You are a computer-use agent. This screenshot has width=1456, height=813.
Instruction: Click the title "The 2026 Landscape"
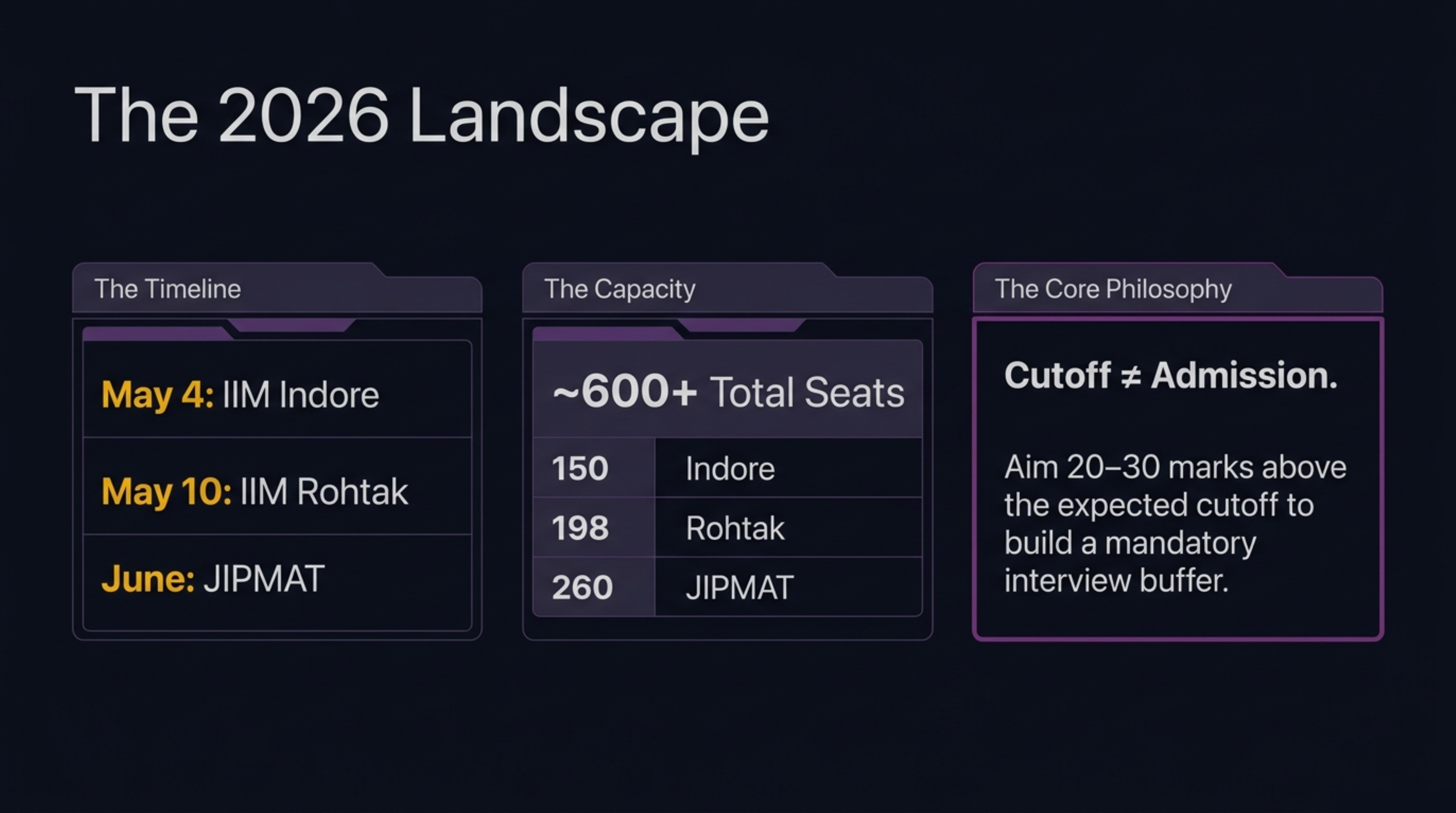coord(421,115)
